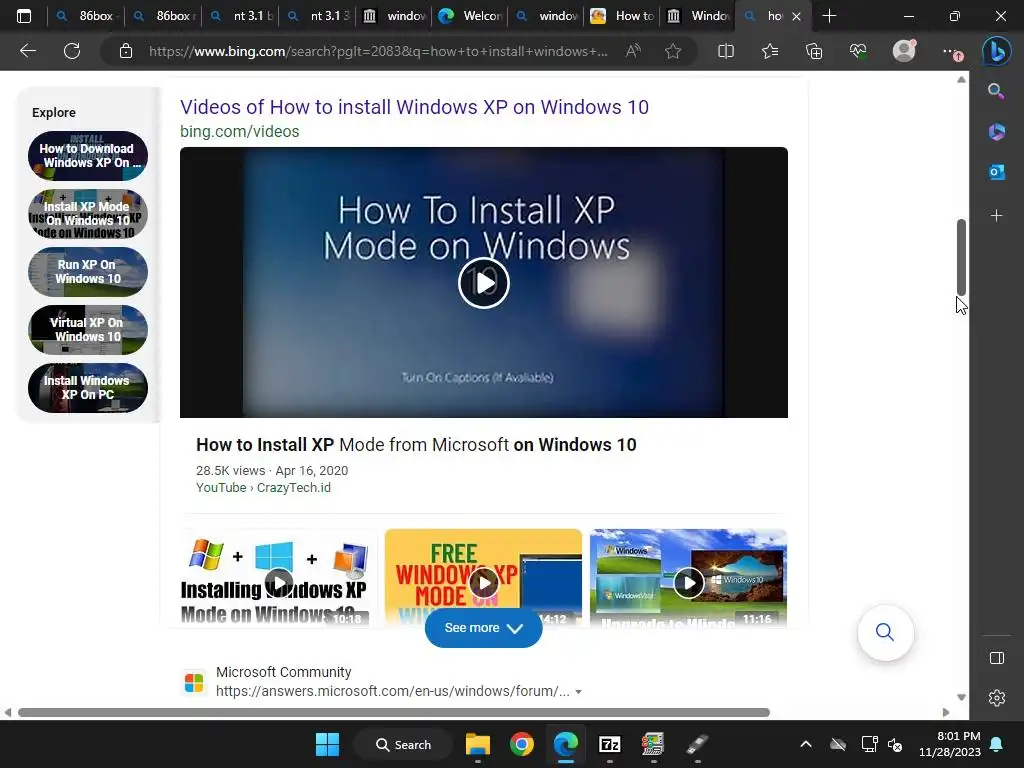
Task: Expand Microsoft Community URL dropdown arrow
Action: [578, 692]
